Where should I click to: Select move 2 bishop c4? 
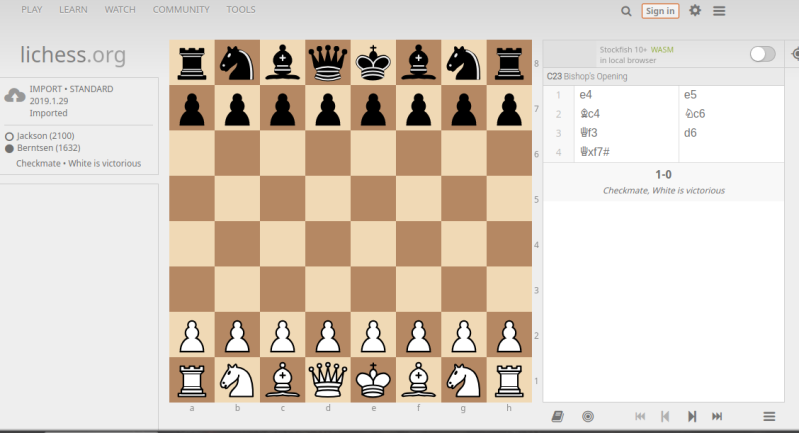point(627,114)
